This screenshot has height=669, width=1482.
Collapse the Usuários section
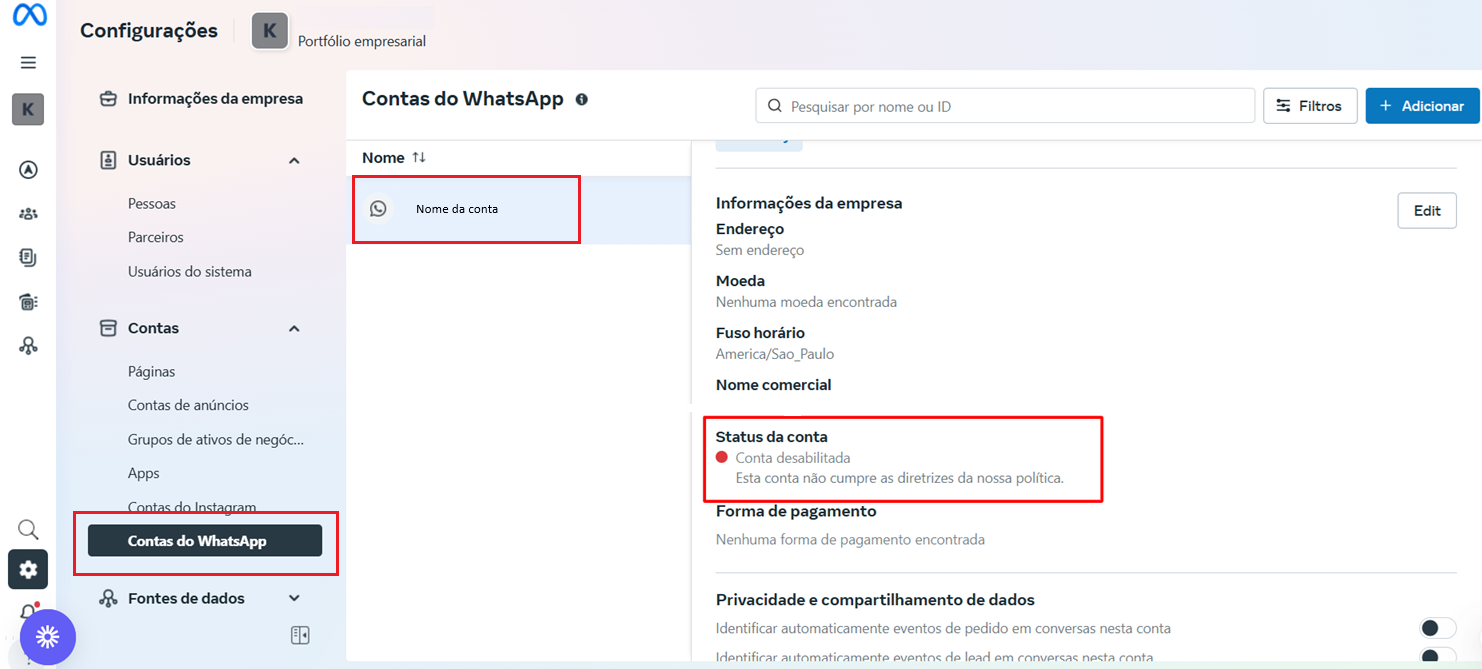pyautogui.click(x=294, y=159)
